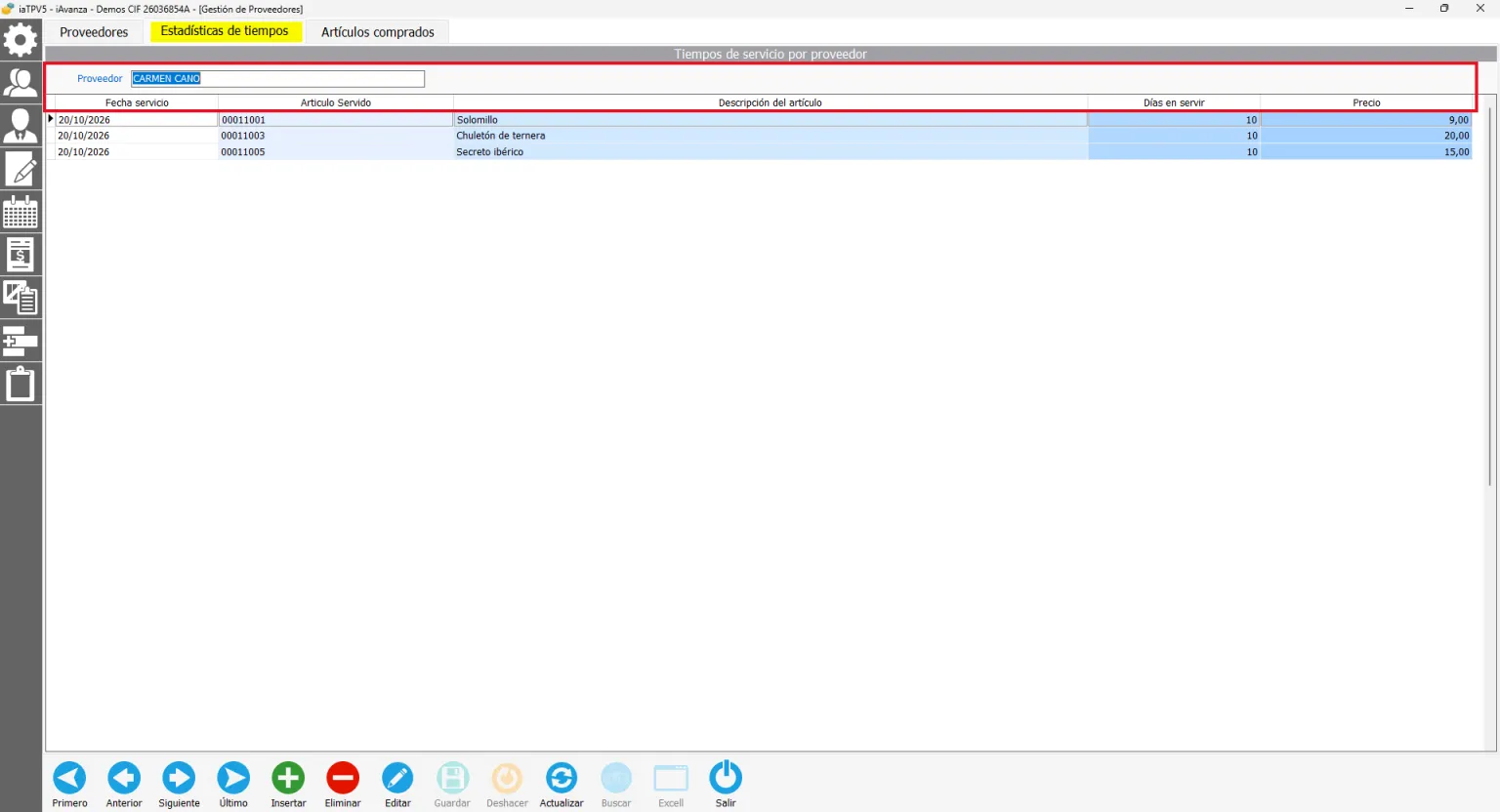Sort by Días en servir column header
Image resolution: width=1500 pixels, height=812 pixels.
click(1174, 102)
